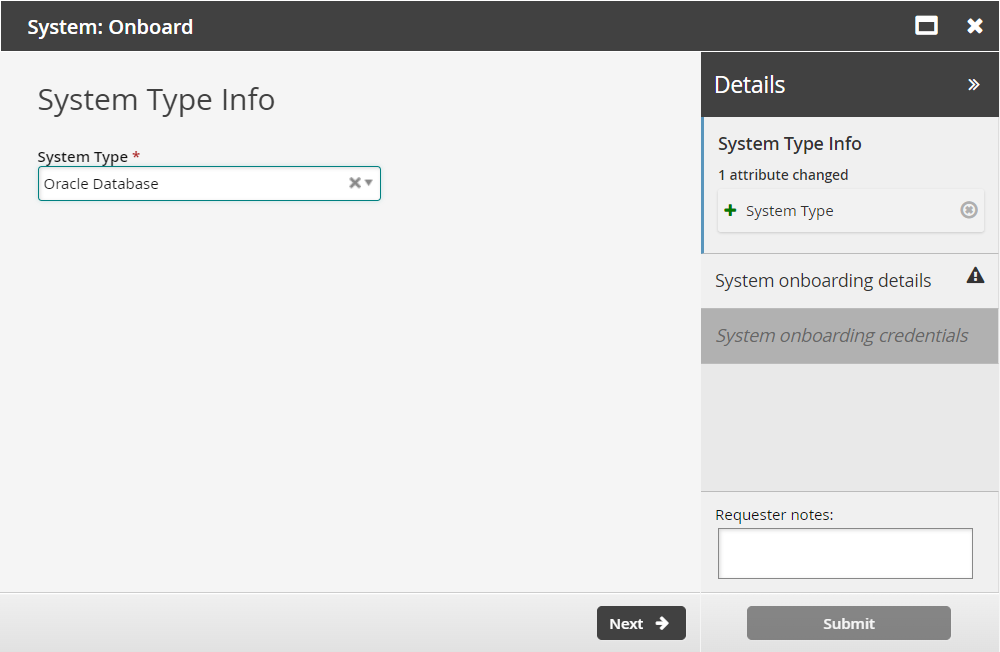Maximize the System: Onboard dialog

pos(927,26)
